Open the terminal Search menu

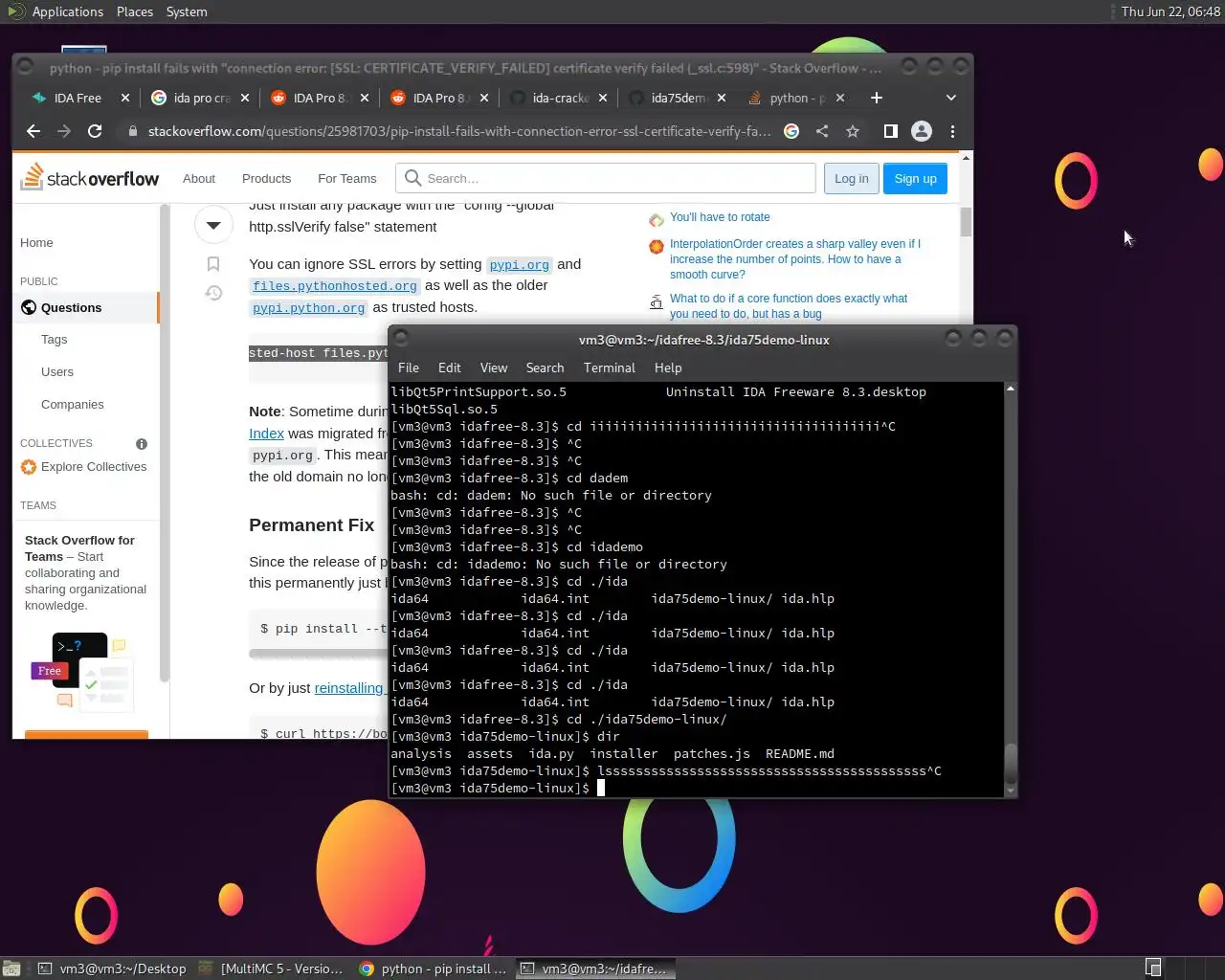click(x=545, y=367)
